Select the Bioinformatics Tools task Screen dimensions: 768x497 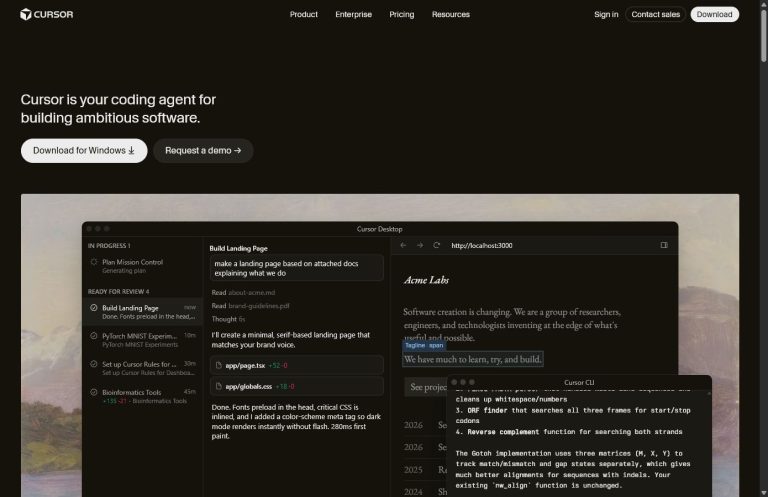142,396
